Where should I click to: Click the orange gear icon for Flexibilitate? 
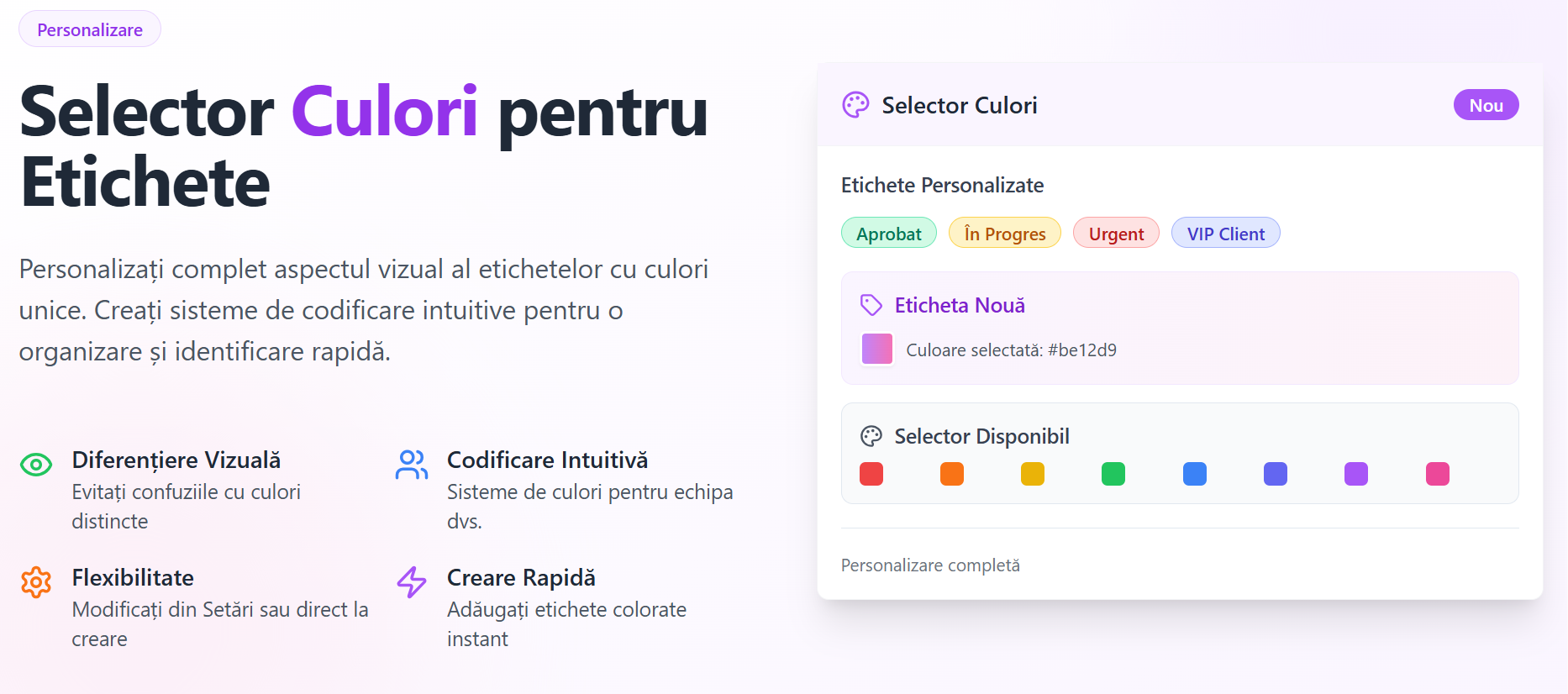coord(36,581)
